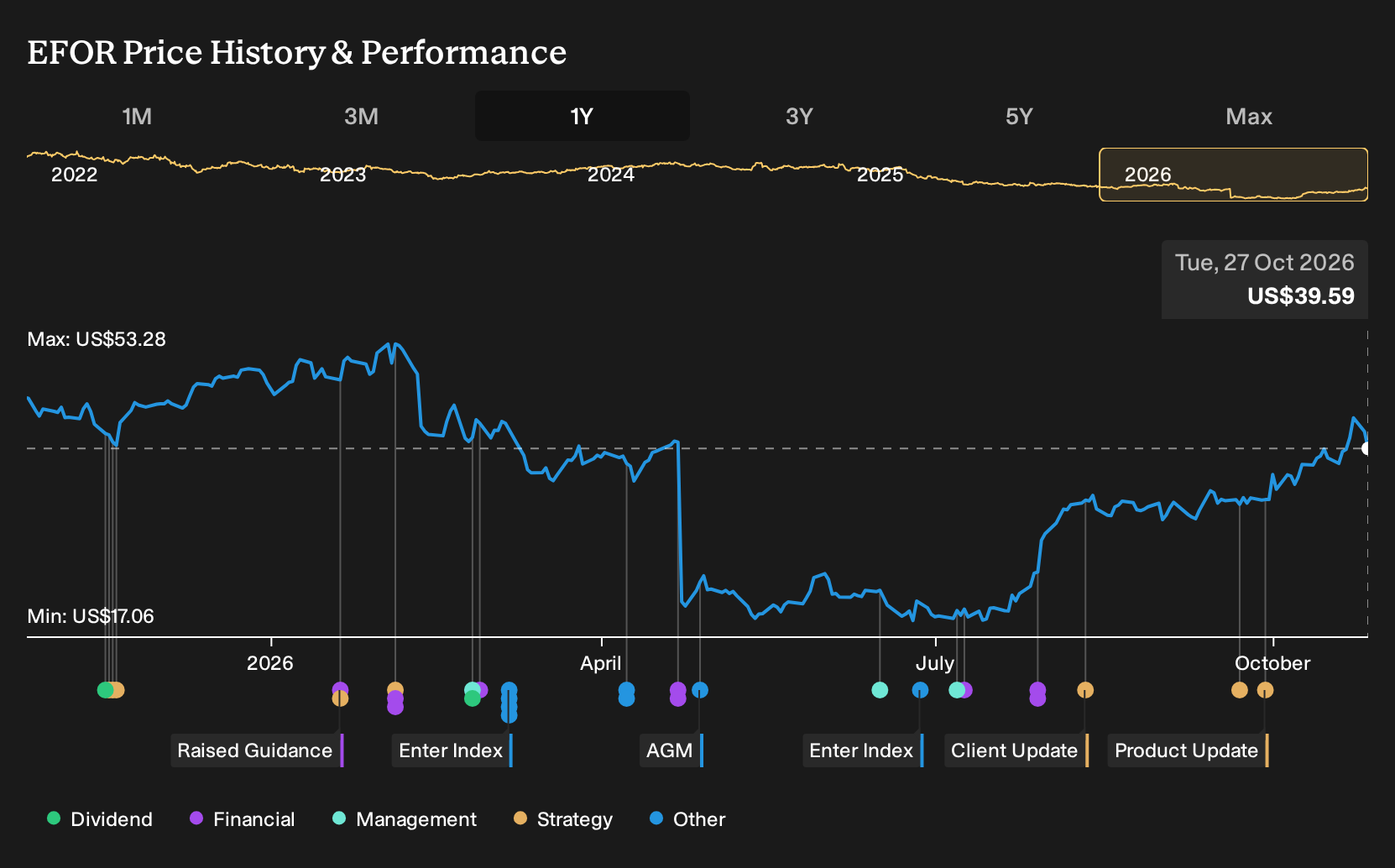Toggle the Financial legend filter
The image size is (1395, 868).
point(243,819)
